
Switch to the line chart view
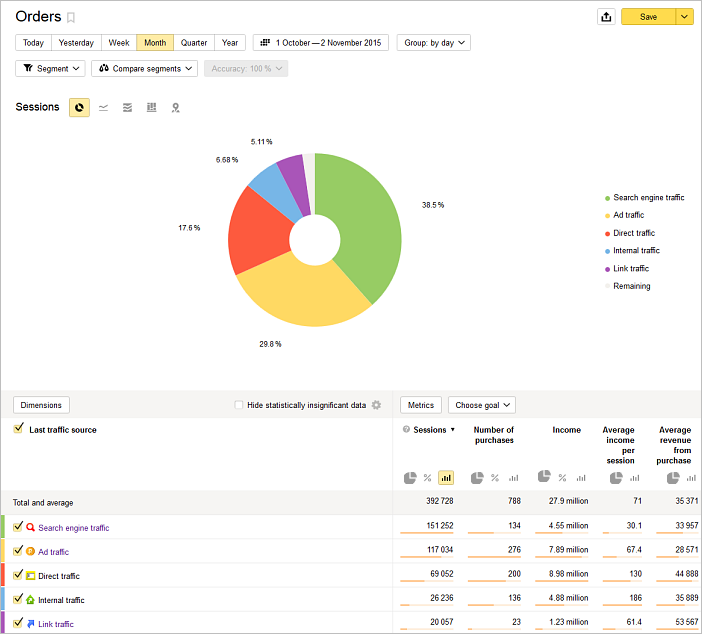click(104, 107)
